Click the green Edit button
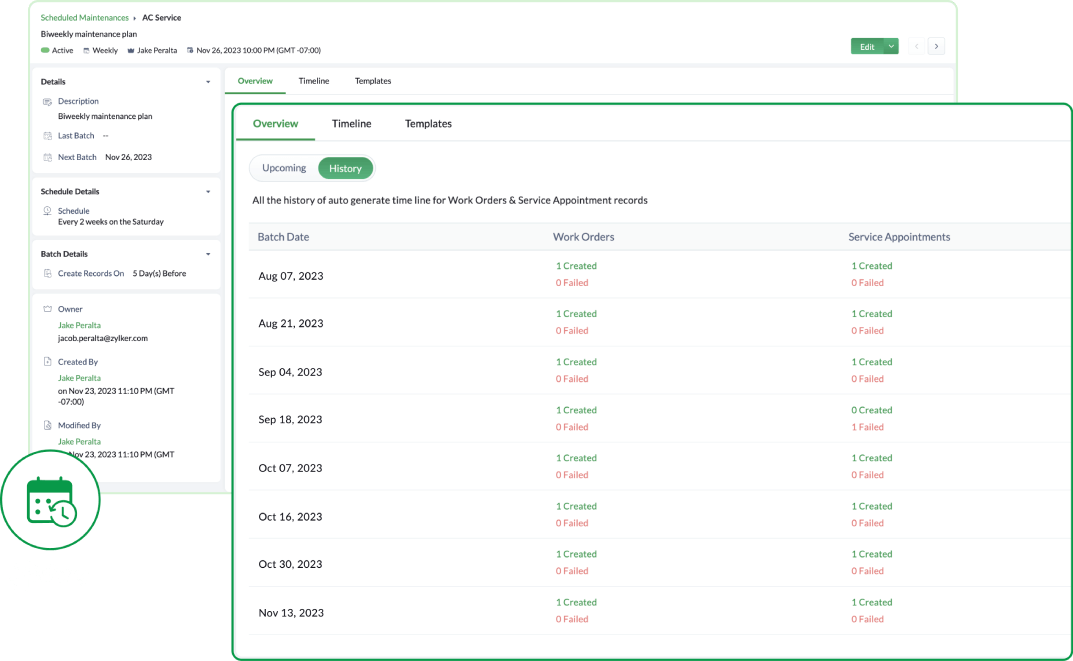 (x=867, y=46)
